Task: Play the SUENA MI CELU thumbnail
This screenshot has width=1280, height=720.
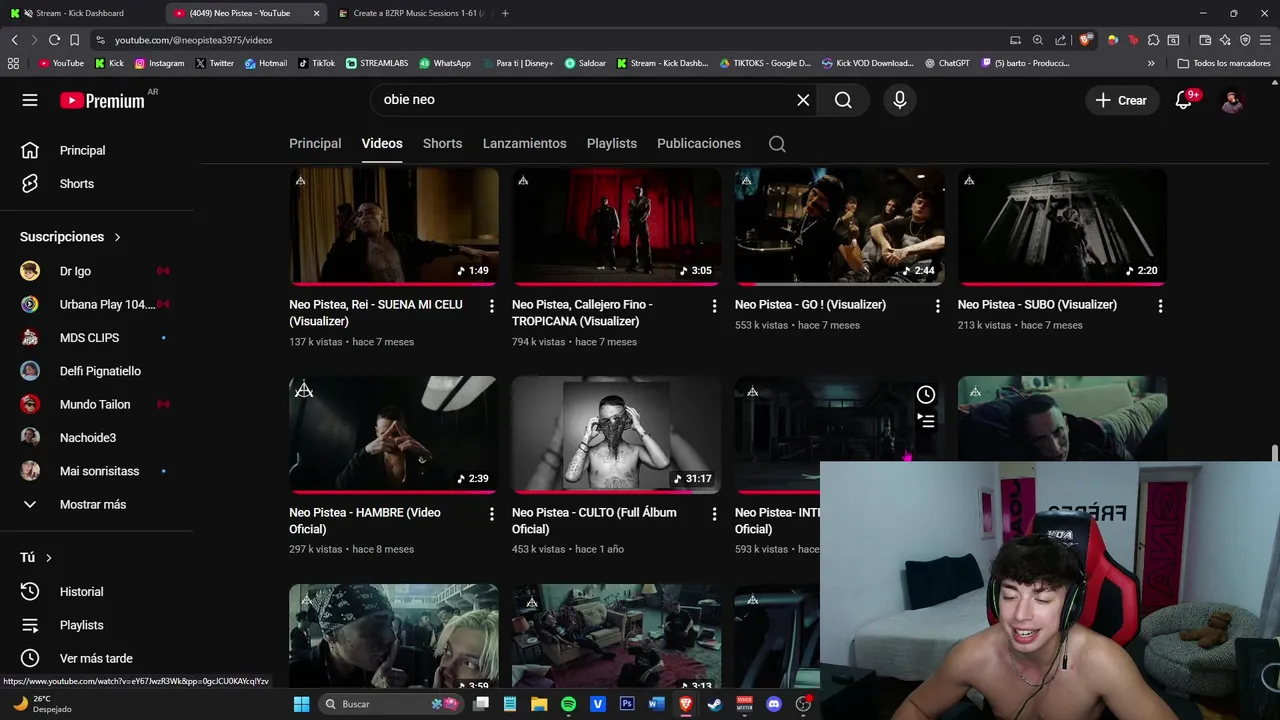Action: 394,226
